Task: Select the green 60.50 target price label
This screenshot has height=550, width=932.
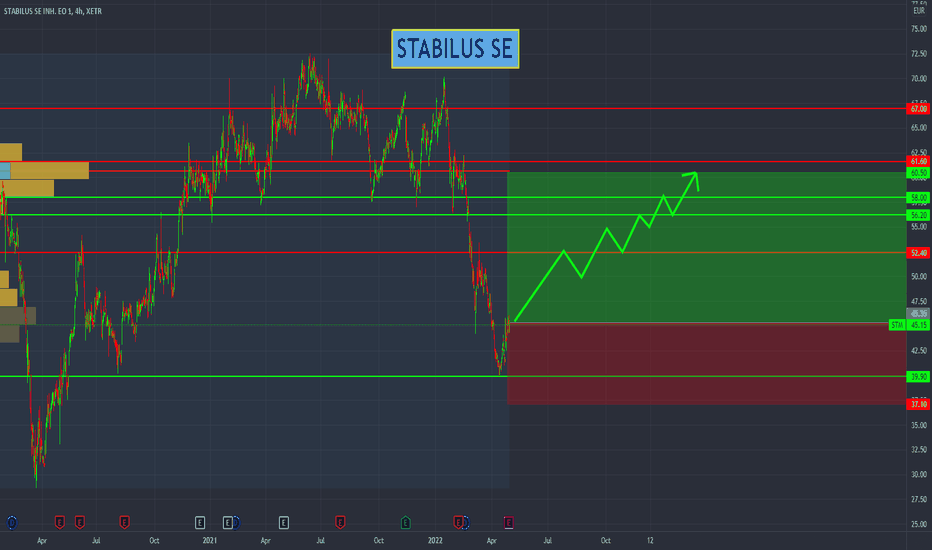Action: point(918,173)
